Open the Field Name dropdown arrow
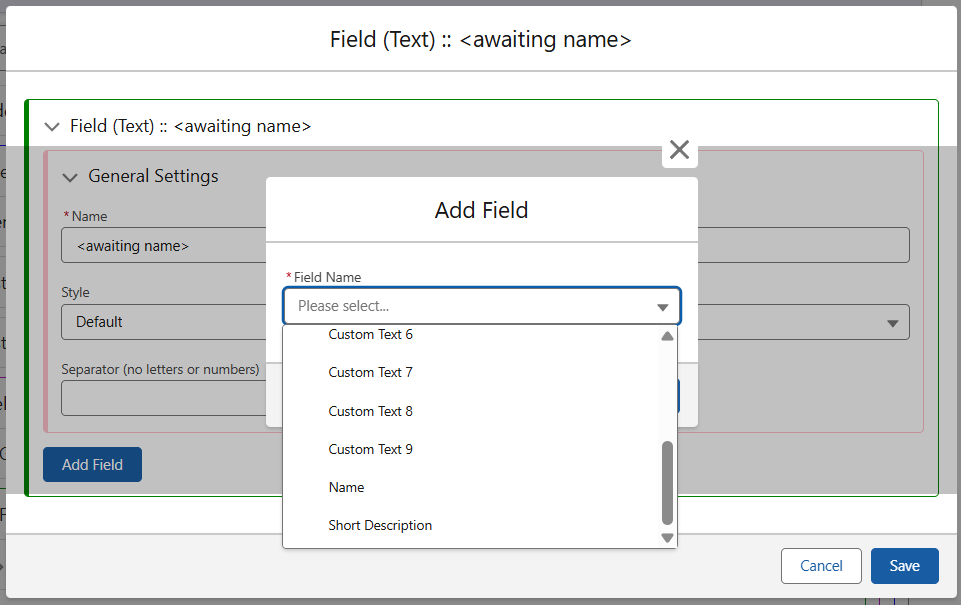This screenshot has width=961, height=605. point(662,307)
